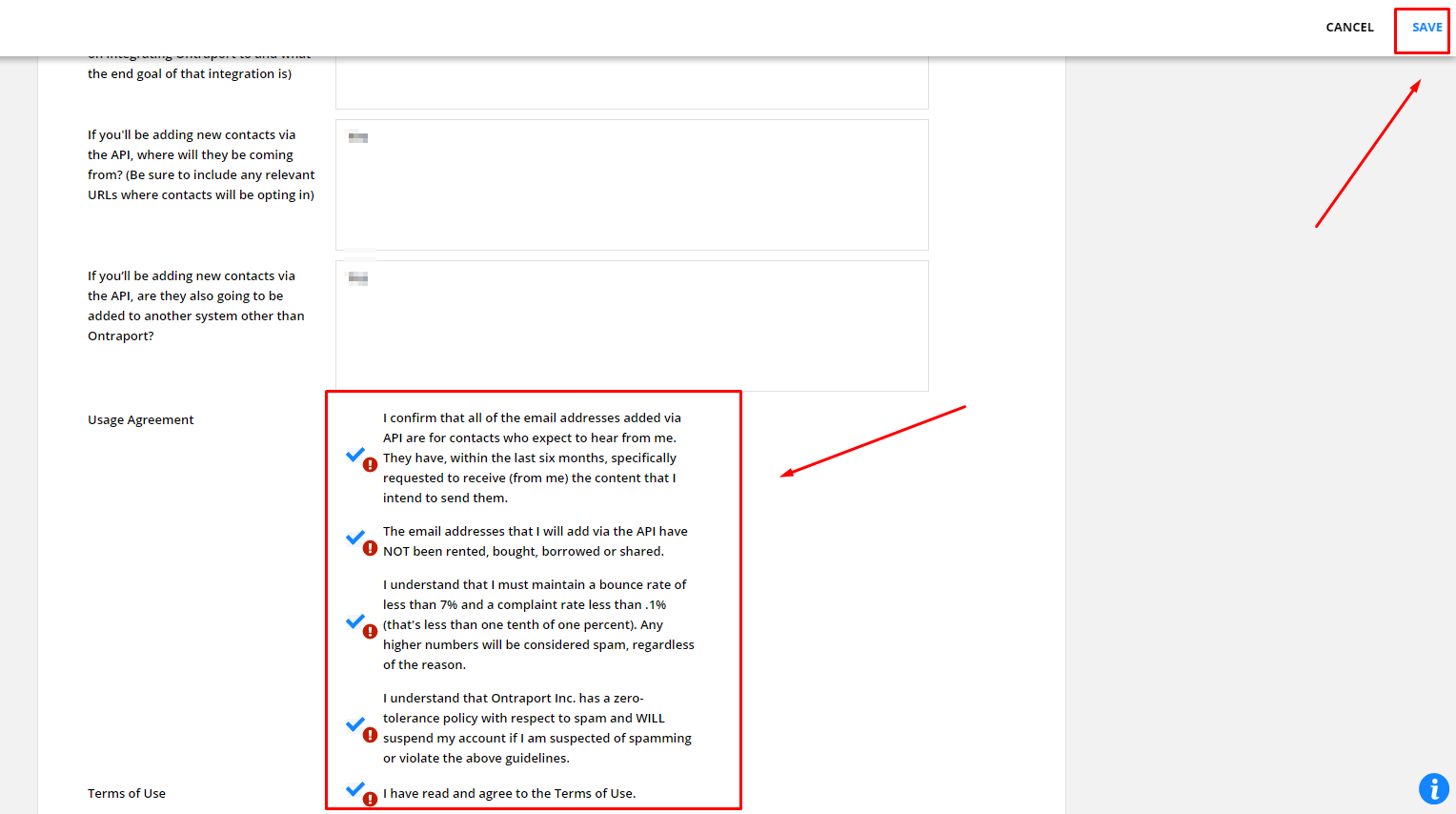The height and width of the screenshot is (814, 1456).
Task: Toggle checkbox confirming contacts expect to hear from me
Action: point(355,455)
